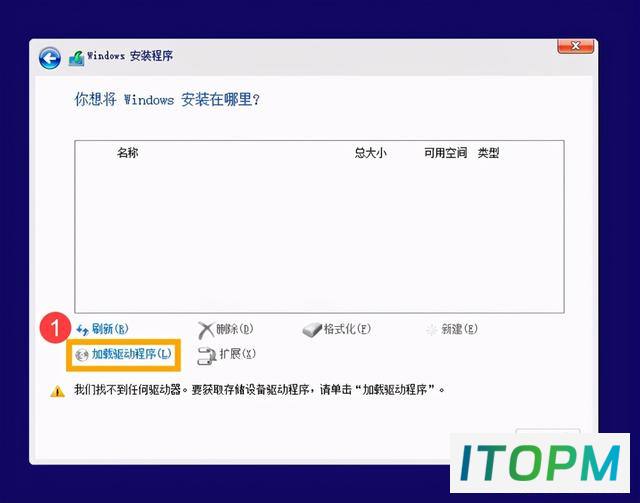Click 加载驱动程序(L) link
Screen dimensions: 640x503
131,354
